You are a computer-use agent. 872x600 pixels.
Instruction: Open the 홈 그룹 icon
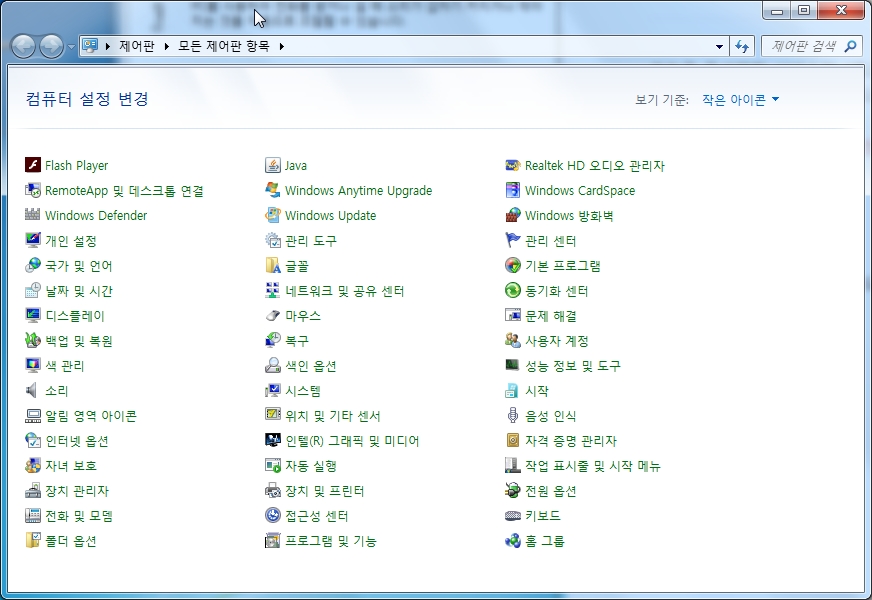[513, 541]
